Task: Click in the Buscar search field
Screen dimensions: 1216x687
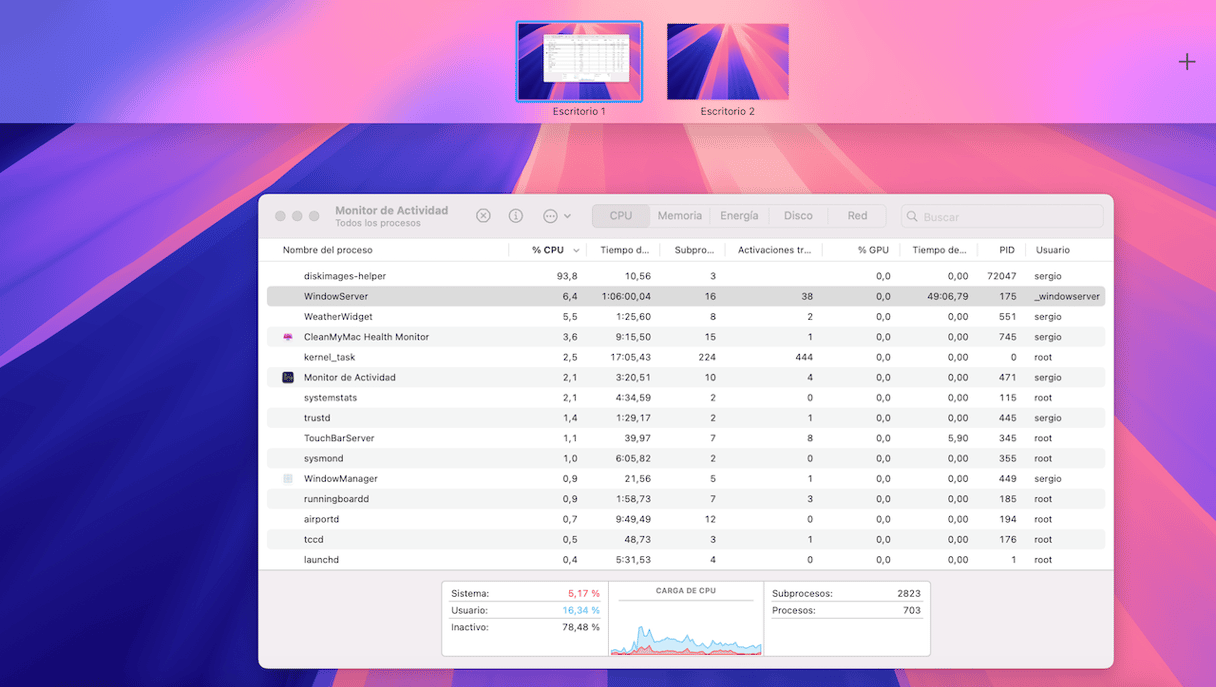Action: (1002, 216)
